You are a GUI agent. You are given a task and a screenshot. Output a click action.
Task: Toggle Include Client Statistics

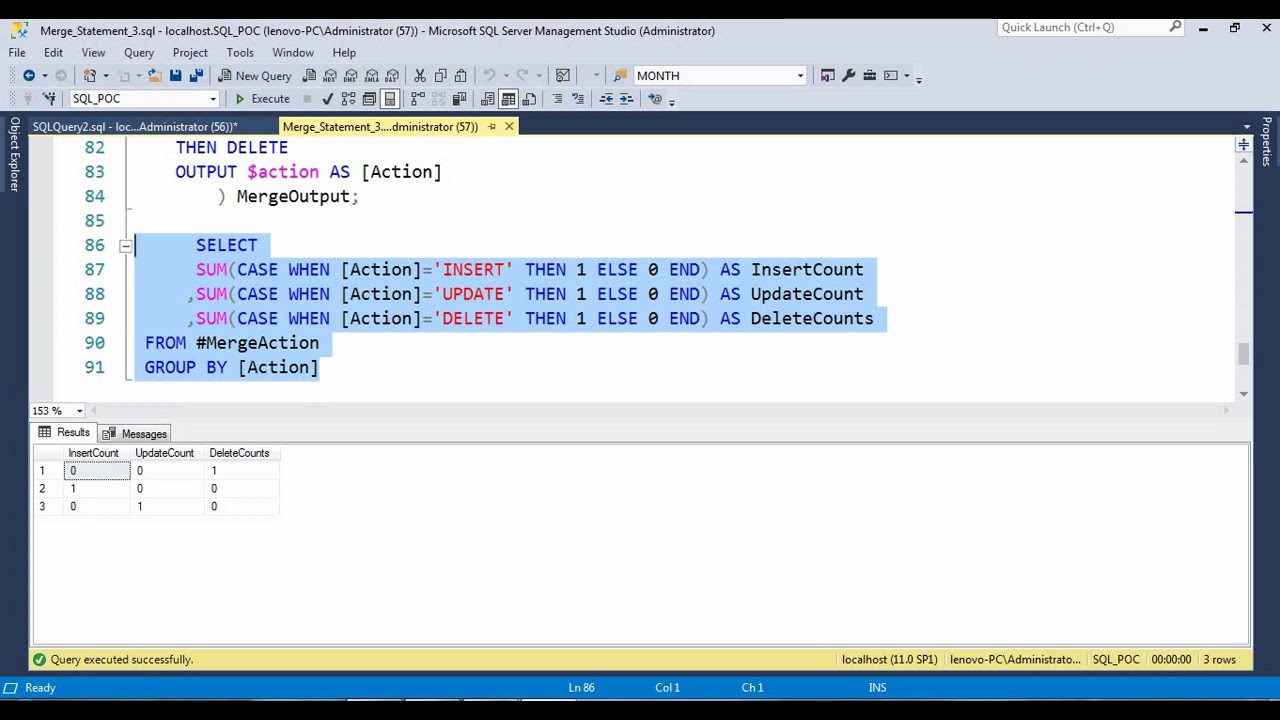(459, 99)
